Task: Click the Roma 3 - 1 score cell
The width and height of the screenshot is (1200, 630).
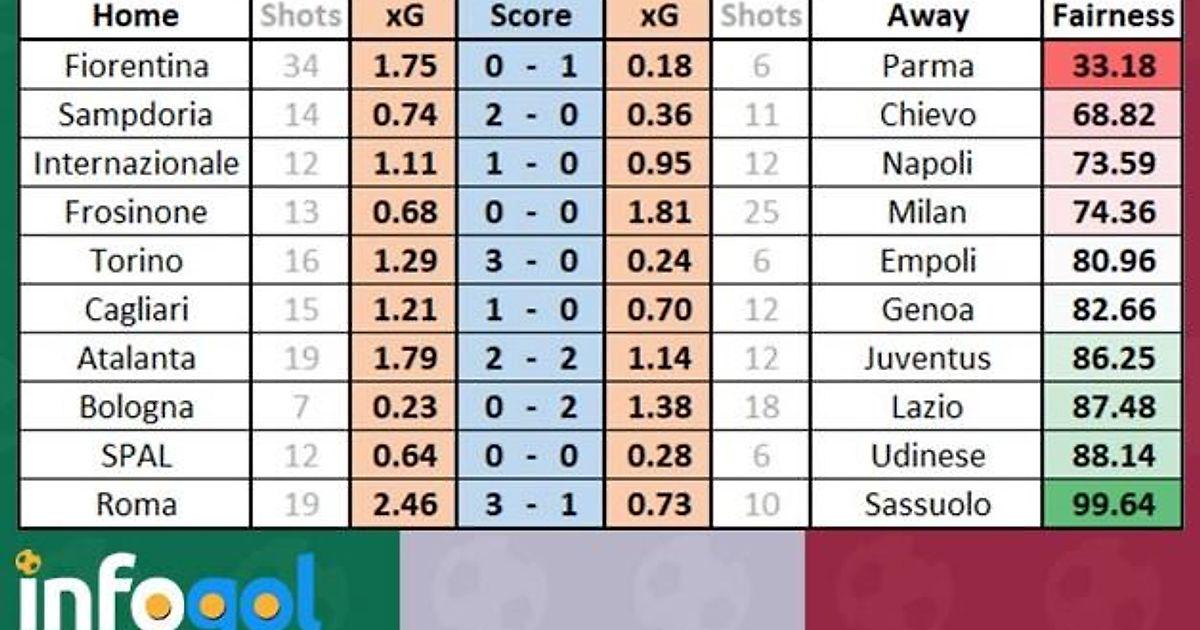Action: 531,505
